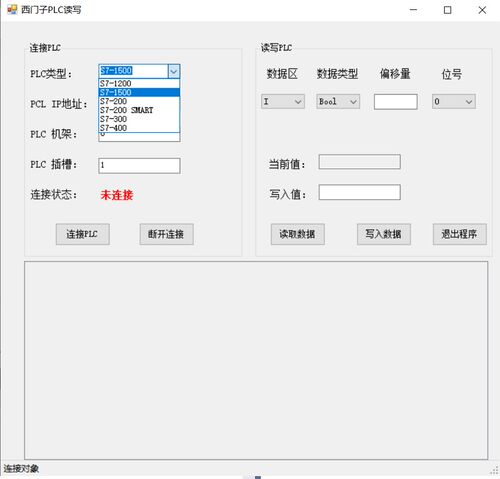The image size is (500, 479).
Task: Click the 写入值 input field
Action: (x=359, y=192)
